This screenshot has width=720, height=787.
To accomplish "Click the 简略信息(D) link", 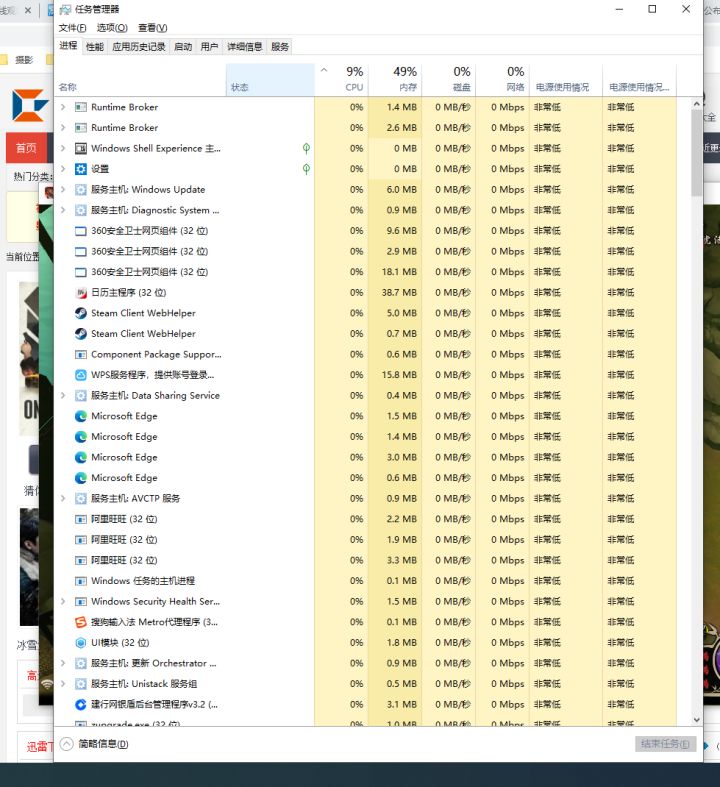I will [103, 744].
